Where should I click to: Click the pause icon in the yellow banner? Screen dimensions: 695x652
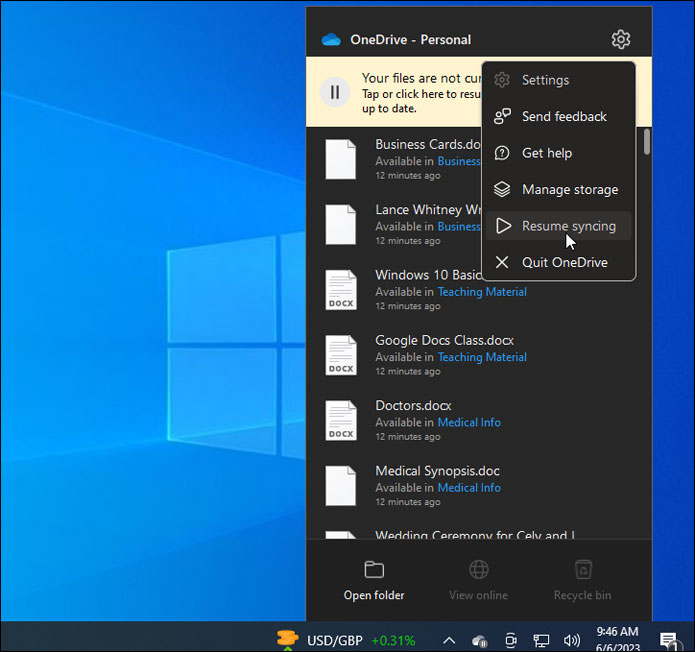point(334,92)
